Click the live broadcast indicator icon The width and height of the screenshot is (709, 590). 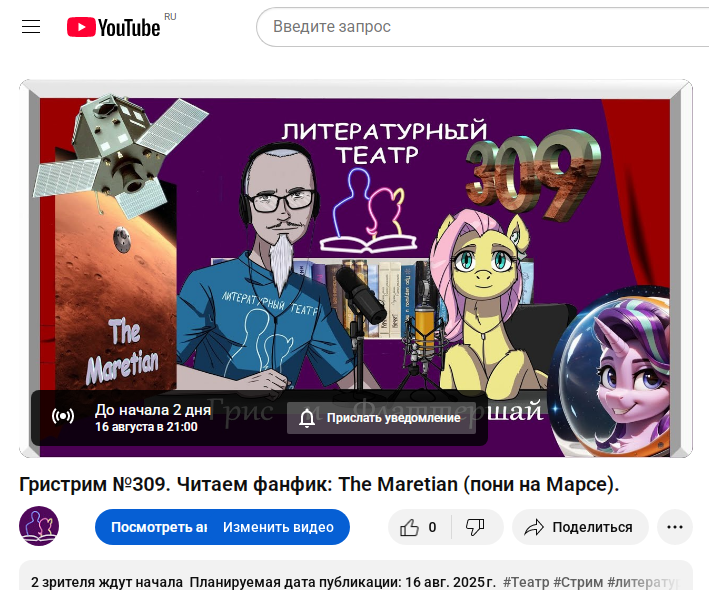coord(63,416)
